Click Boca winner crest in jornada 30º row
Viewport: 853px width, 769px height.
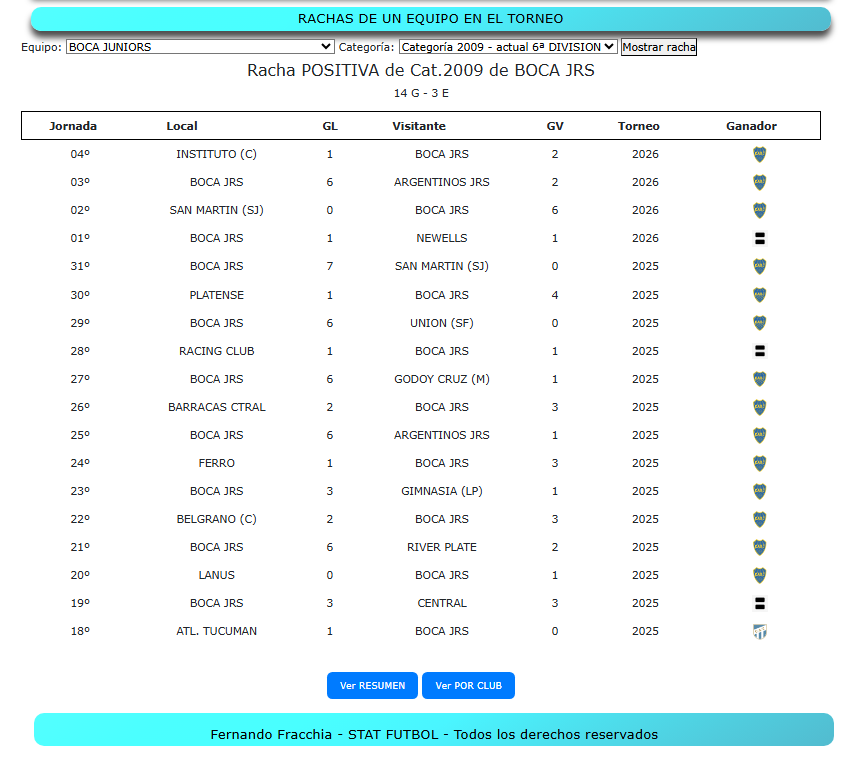coord(759,295)
